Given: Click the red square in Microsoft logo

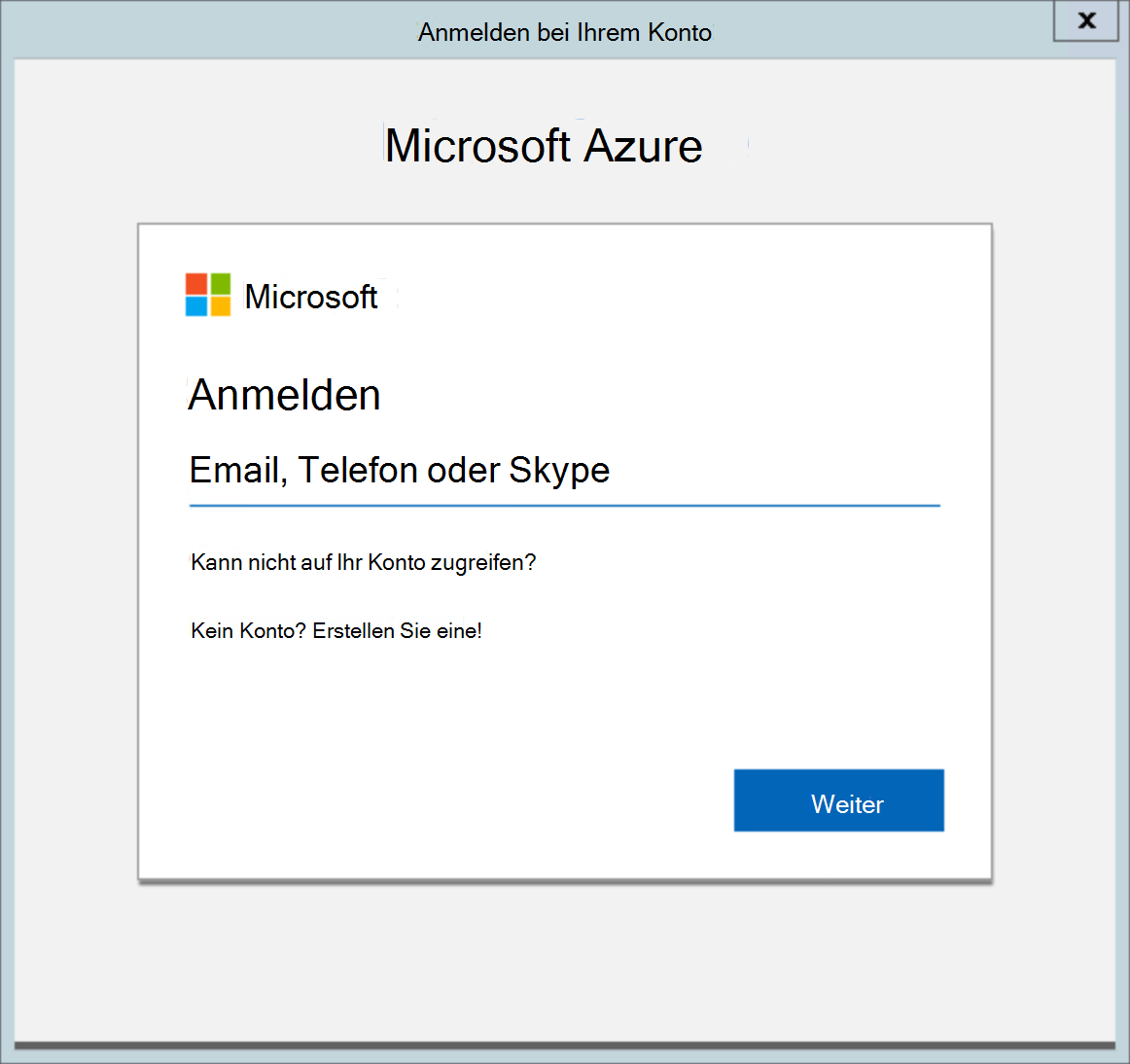Looking at the screenshot, I should point(196,283).
